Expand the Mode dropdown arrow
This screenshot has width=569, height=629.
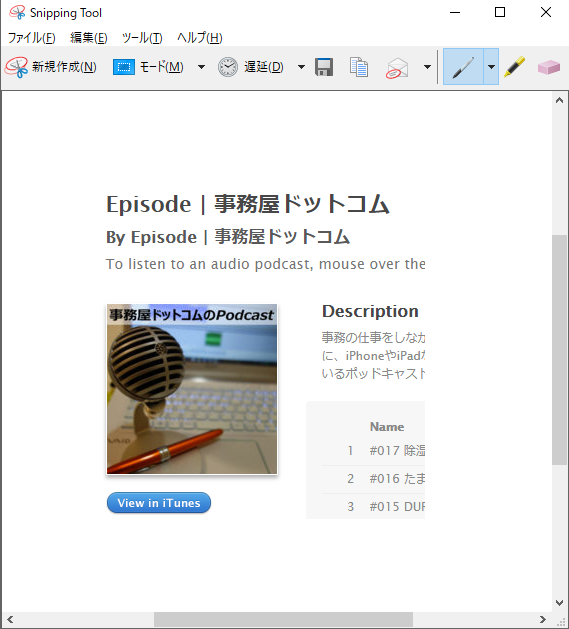[x=201, y=67]
